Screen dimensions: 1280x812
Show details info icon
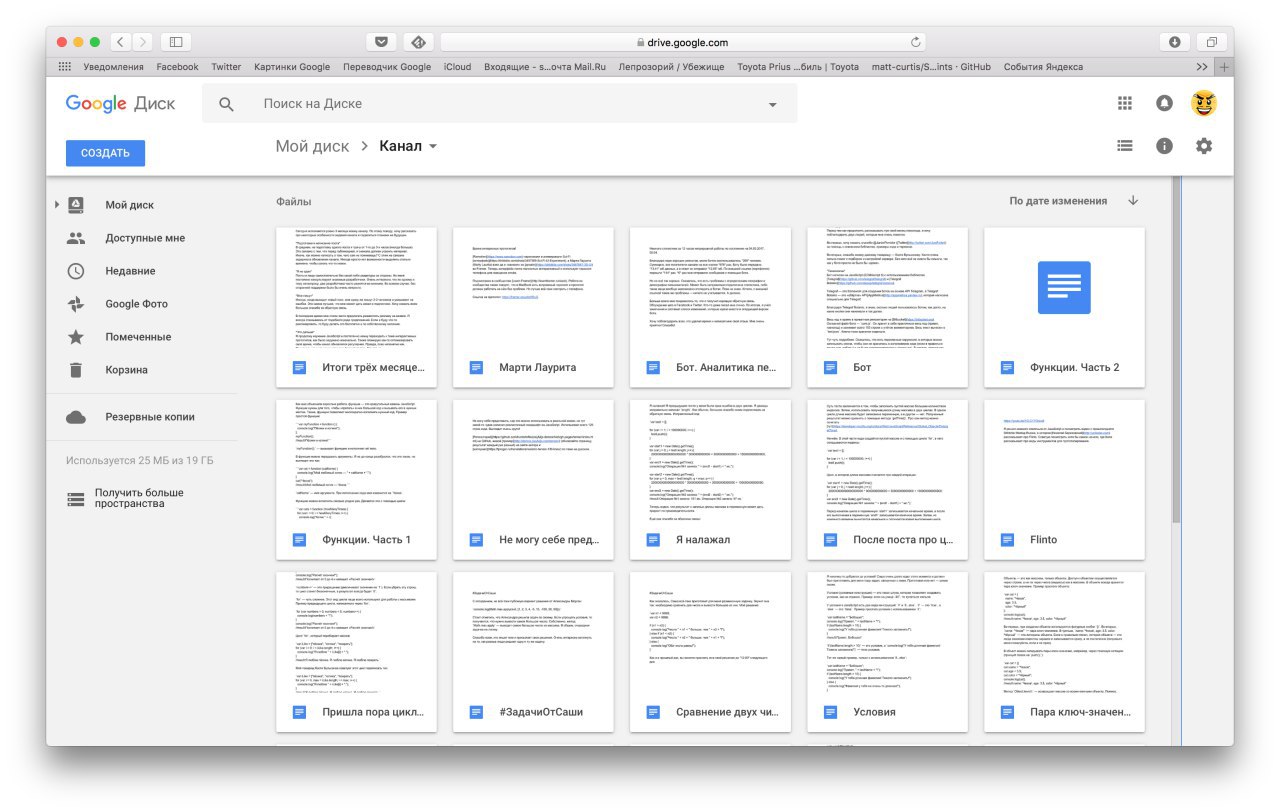pos(1164,146)
